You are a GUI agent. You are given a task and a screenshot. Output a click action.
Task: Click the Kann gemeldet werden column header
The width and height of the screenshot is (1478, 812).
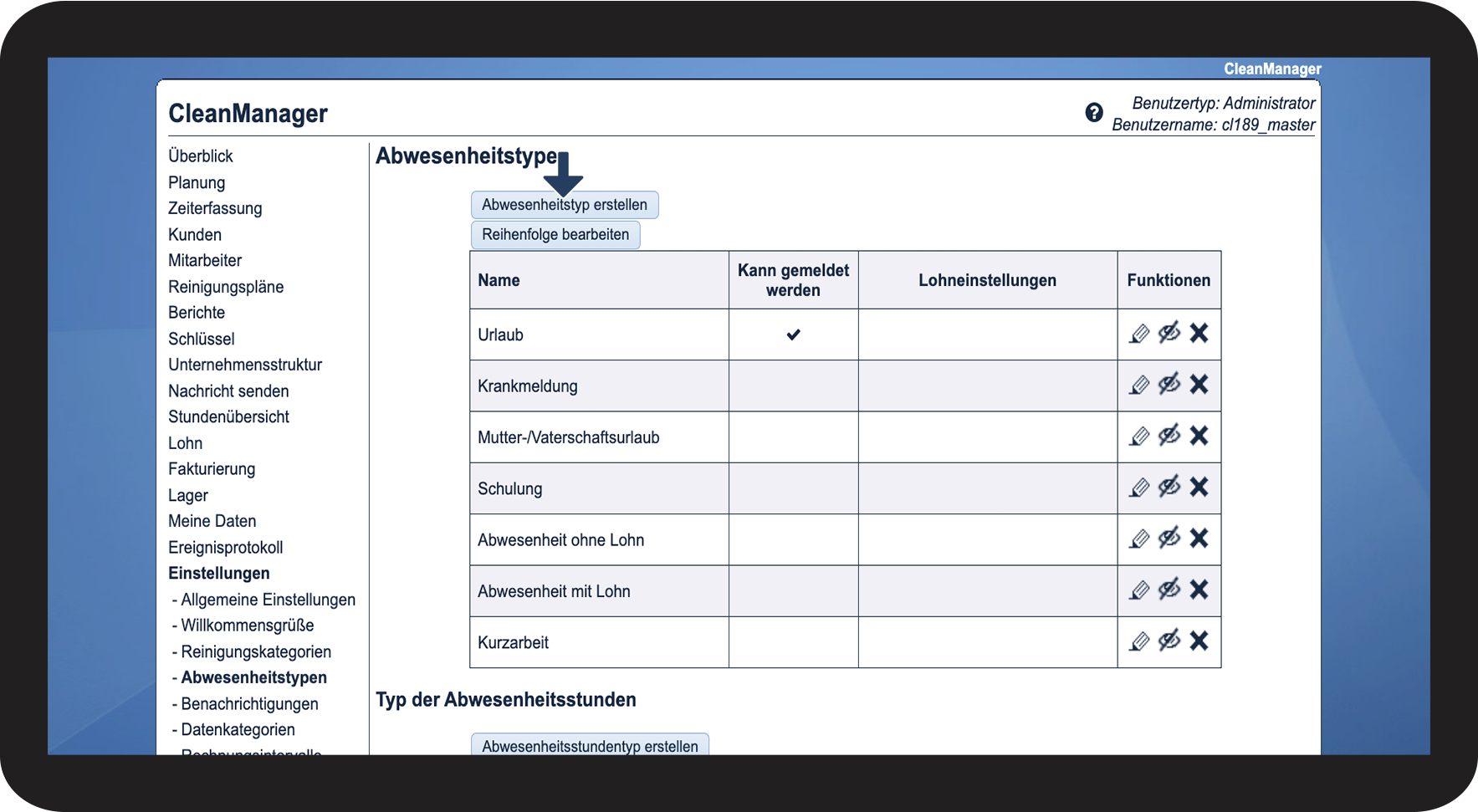(x=794, y=280)
